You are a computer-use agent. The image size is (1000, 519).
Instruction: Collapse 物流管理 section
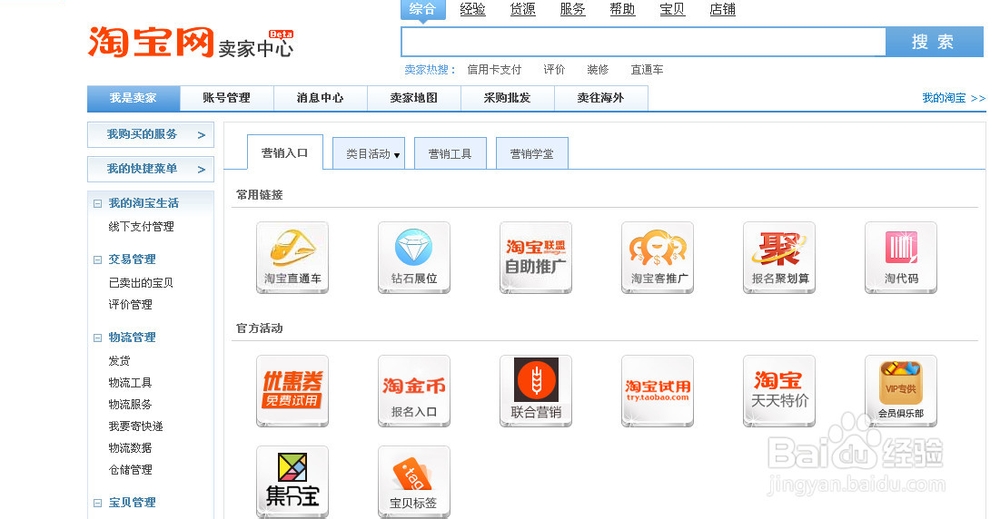(x=98, y=338)
